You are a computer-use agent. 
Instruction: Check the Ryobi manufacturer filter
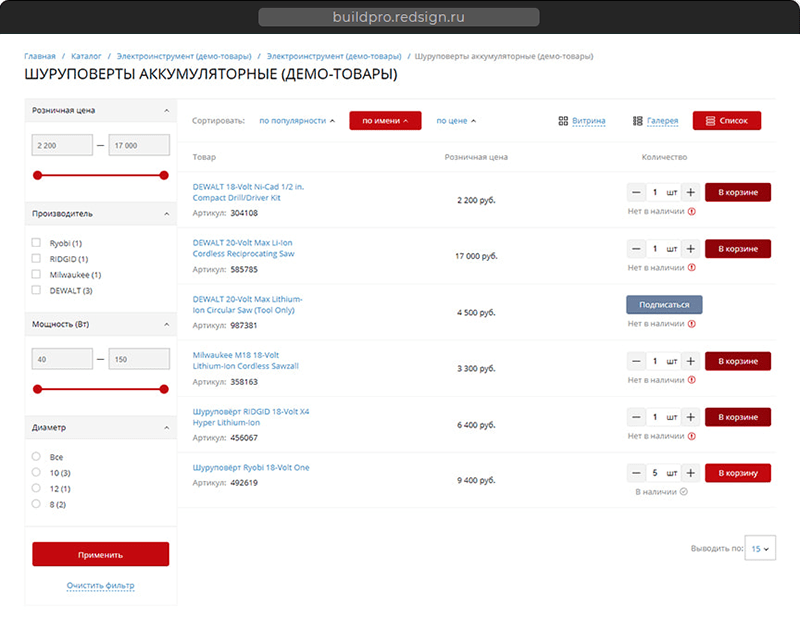[x=36, y=242]
